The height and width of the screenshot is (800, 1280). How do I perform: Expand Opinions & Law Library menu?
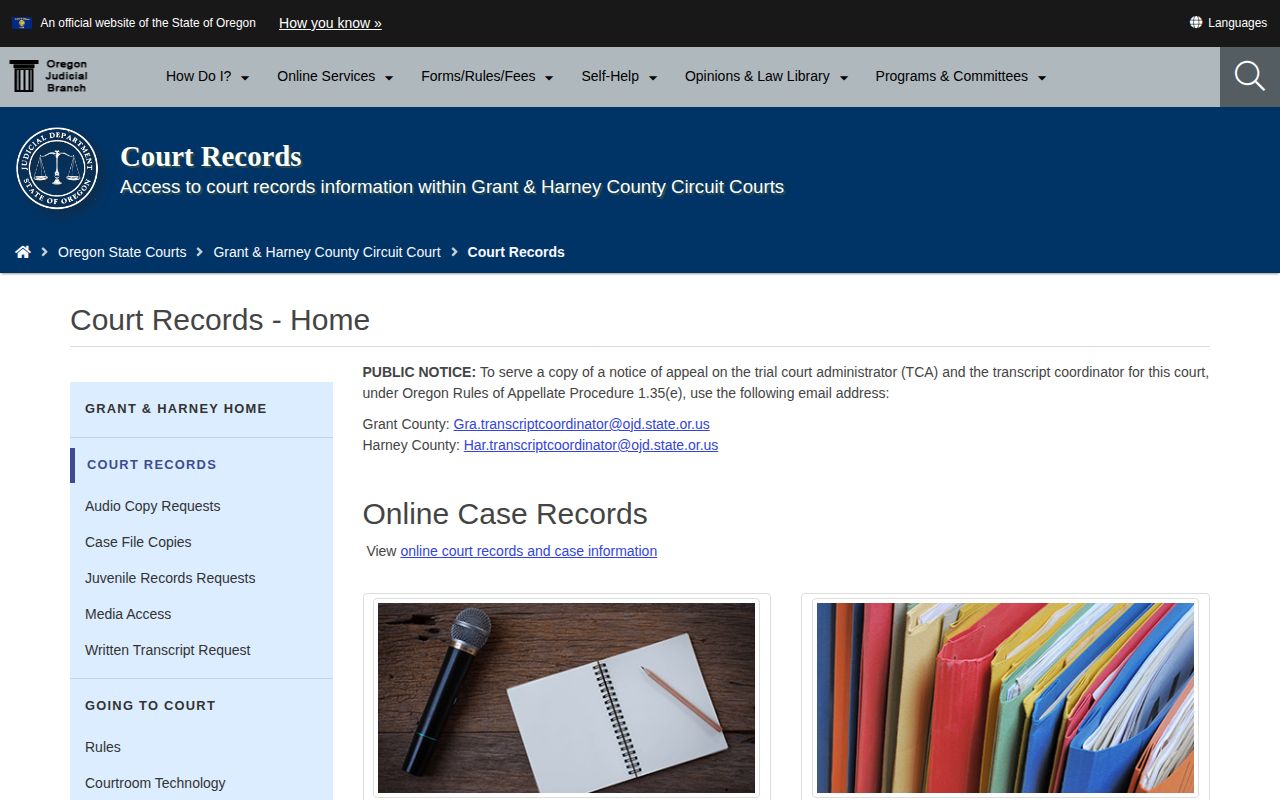pos(766,76)
